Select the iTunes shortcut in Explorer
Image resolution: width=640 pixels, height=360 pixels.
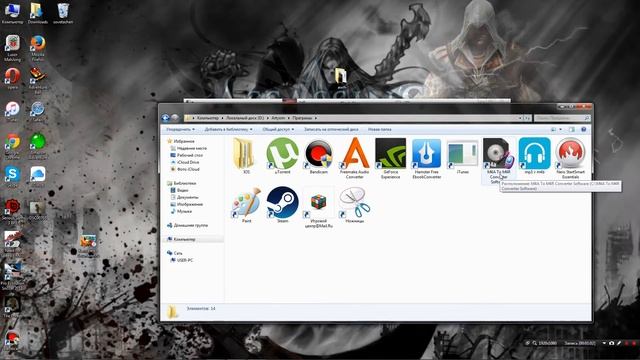coord(462,156)
